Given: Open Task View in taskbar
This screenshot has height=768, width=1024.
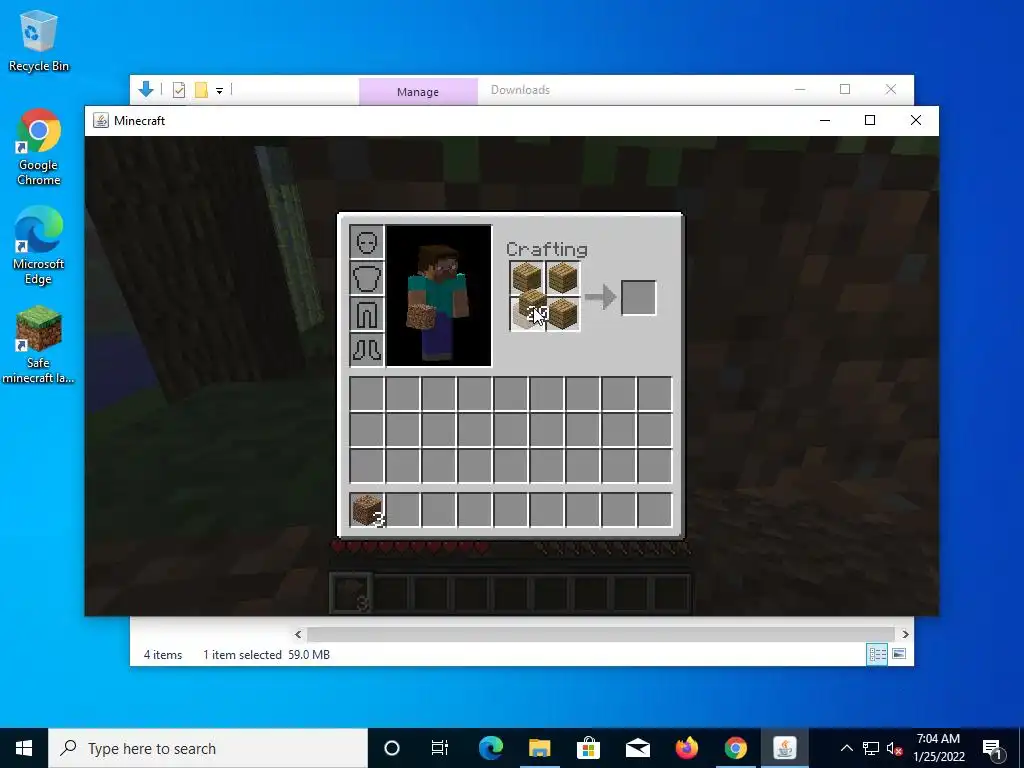Looking at the screenshot, I should click(x=440, y=748).
